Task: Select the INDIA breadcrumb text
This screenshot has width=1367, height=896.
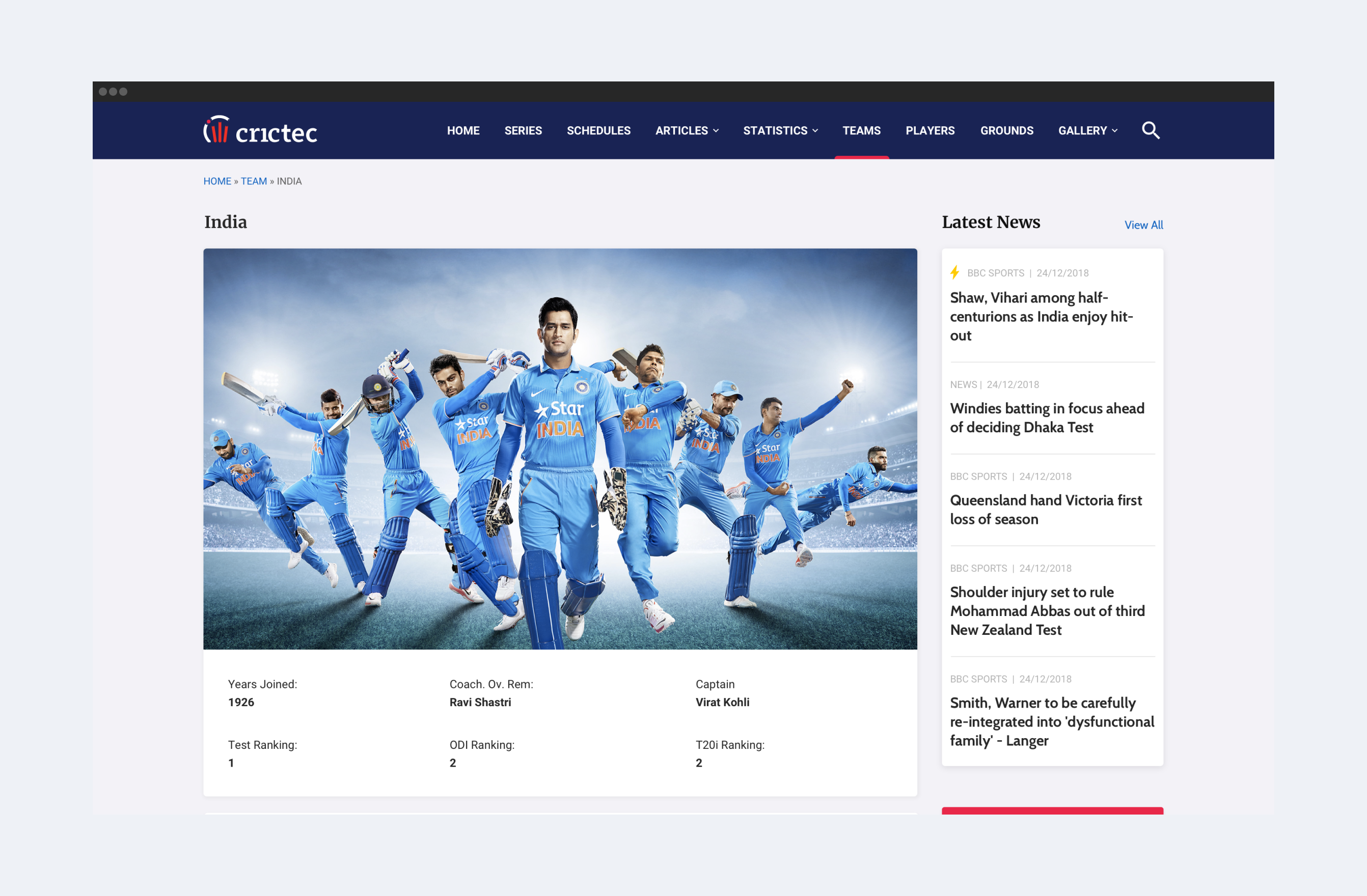Action: (289, 181)
